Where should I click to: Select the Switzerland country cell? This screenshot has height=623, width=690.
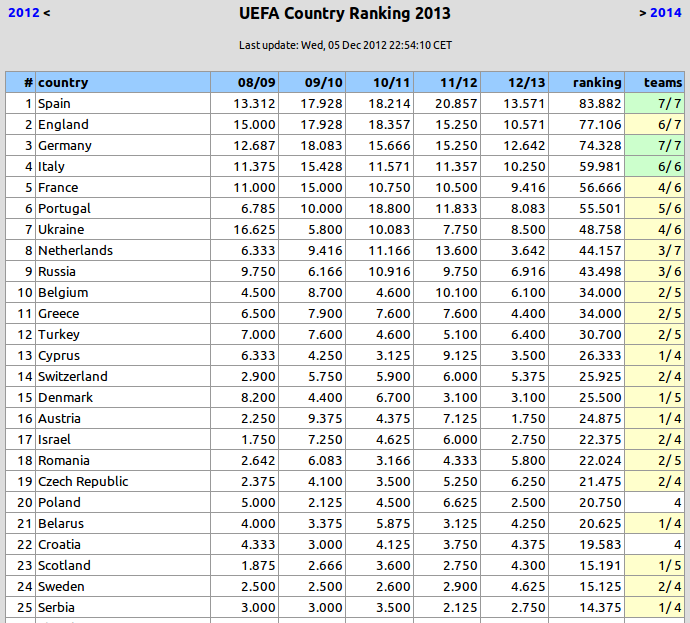pos(123,376)
